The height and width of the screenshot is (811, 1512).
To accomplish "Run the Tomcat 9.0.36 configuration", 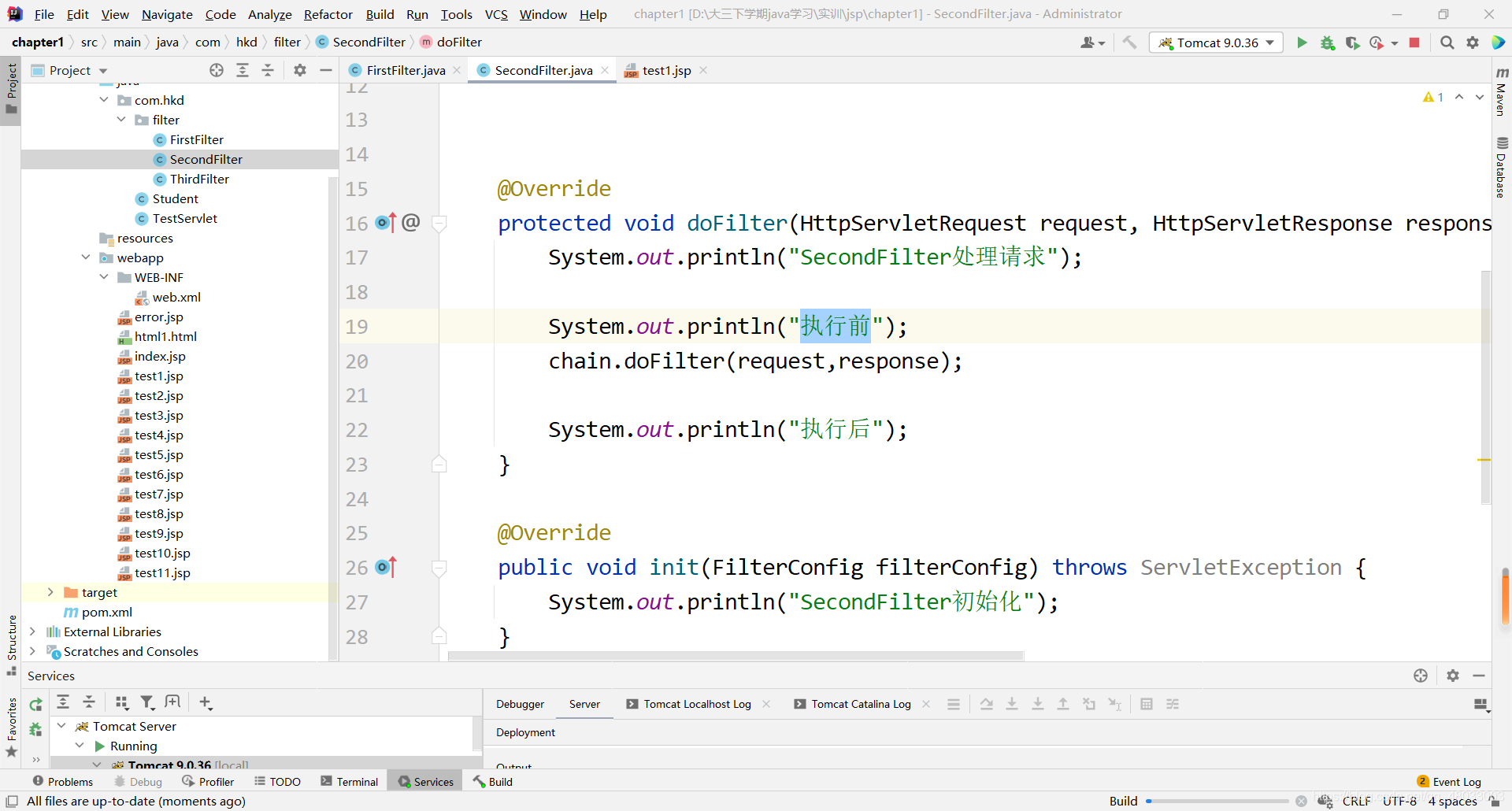I will tap(1302, 43).
